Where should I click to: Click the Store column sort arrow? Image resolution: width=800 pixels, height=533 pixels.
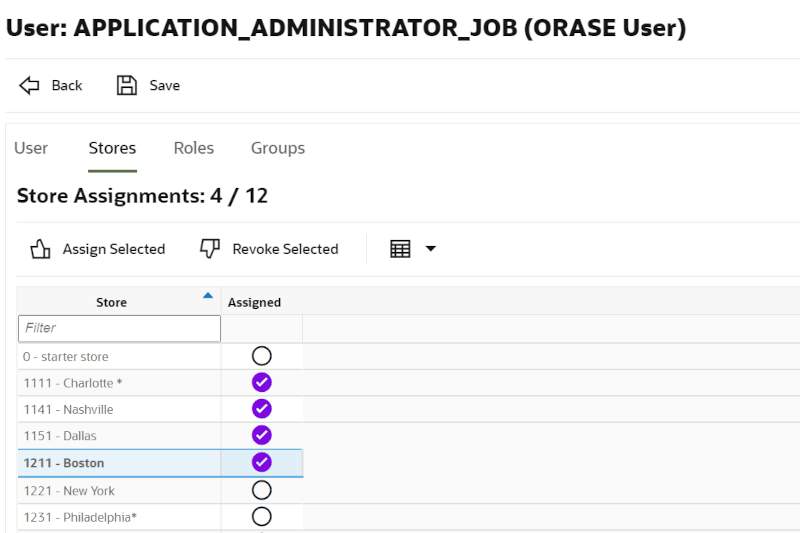tap(208, 296)
